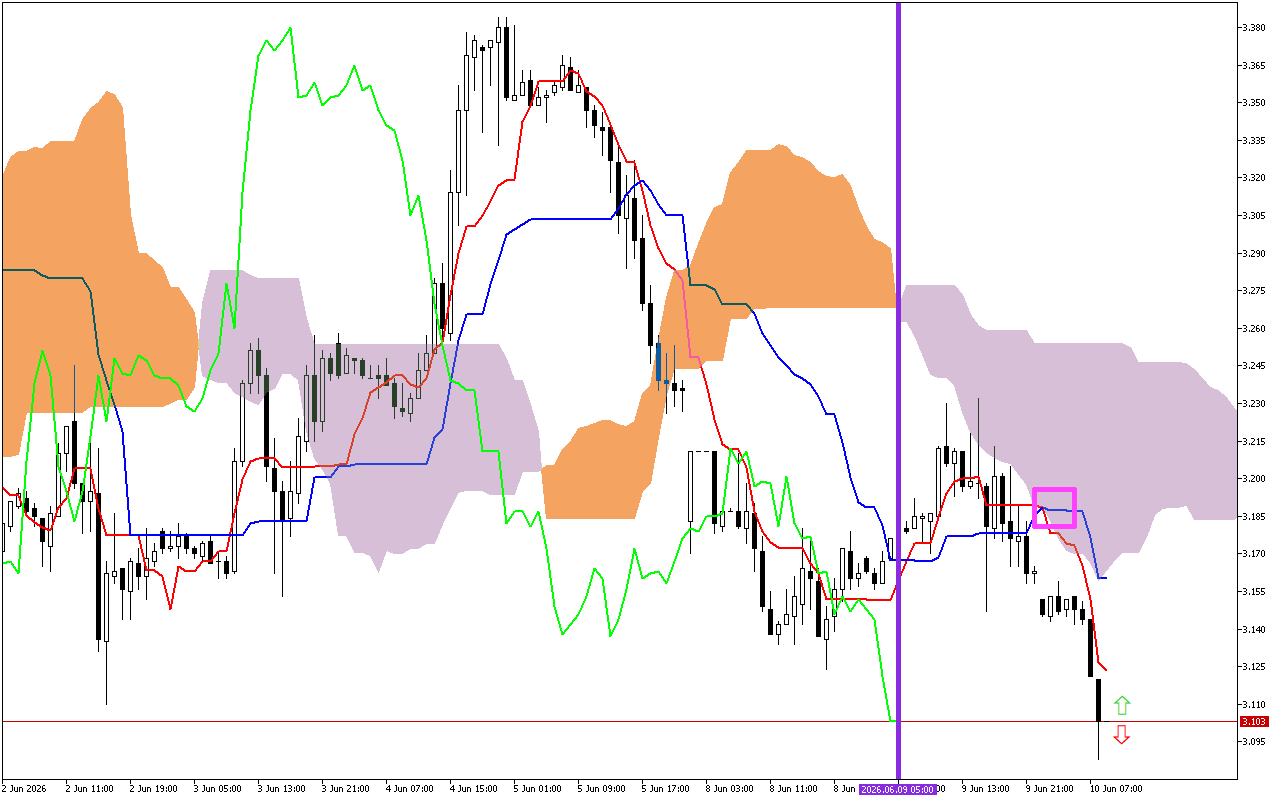Select the horizontal current price line
Screen dimensions: 1280x800
coord(620,721)
